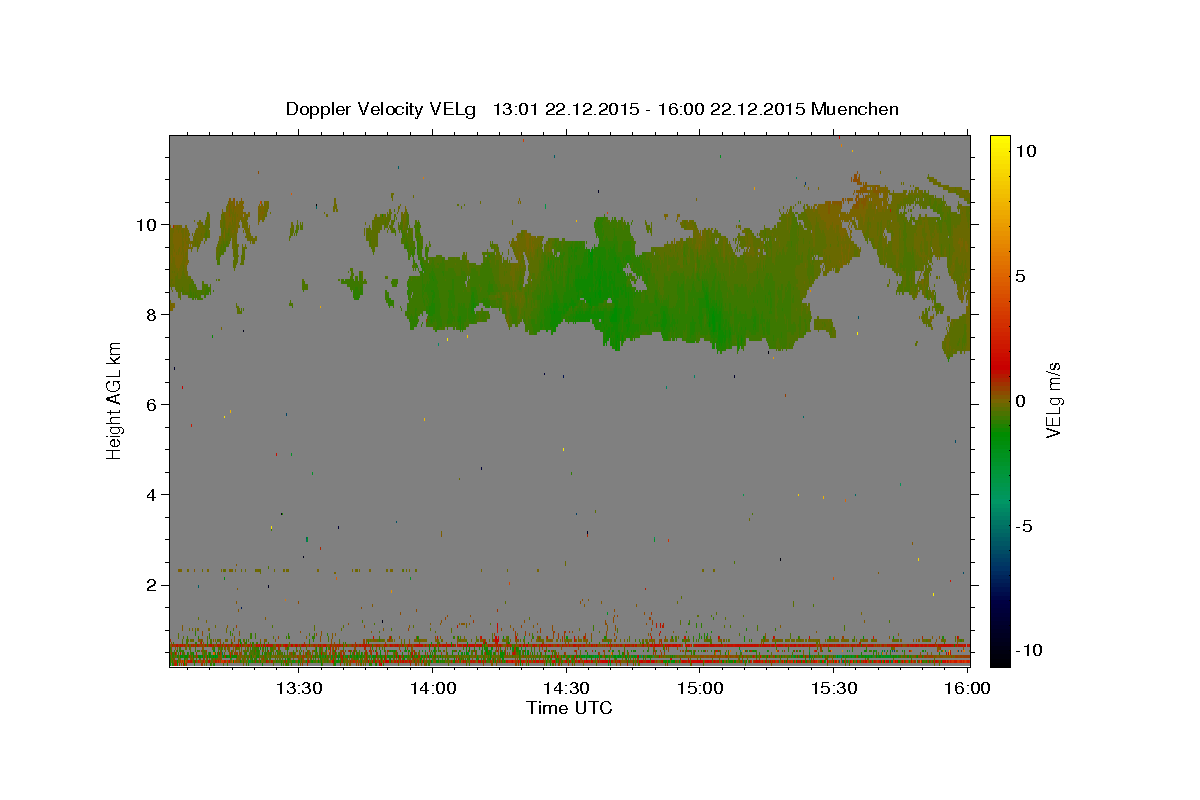Screen dimensions: 1200x800
Task: Click the height axis label 8
Action: 154,314
